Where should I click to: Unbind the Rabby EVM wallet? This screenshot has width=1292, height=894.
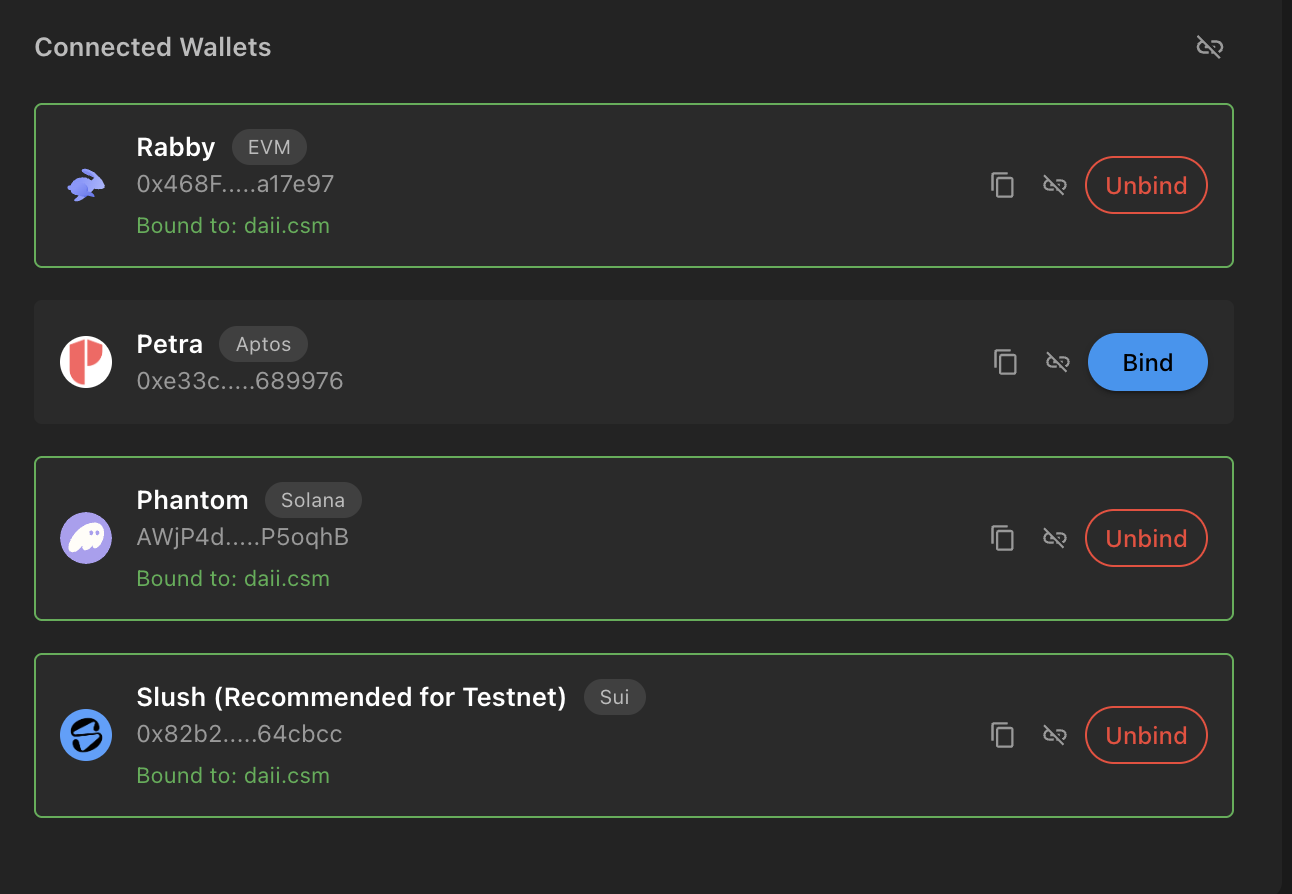[x=1146, y=185]
